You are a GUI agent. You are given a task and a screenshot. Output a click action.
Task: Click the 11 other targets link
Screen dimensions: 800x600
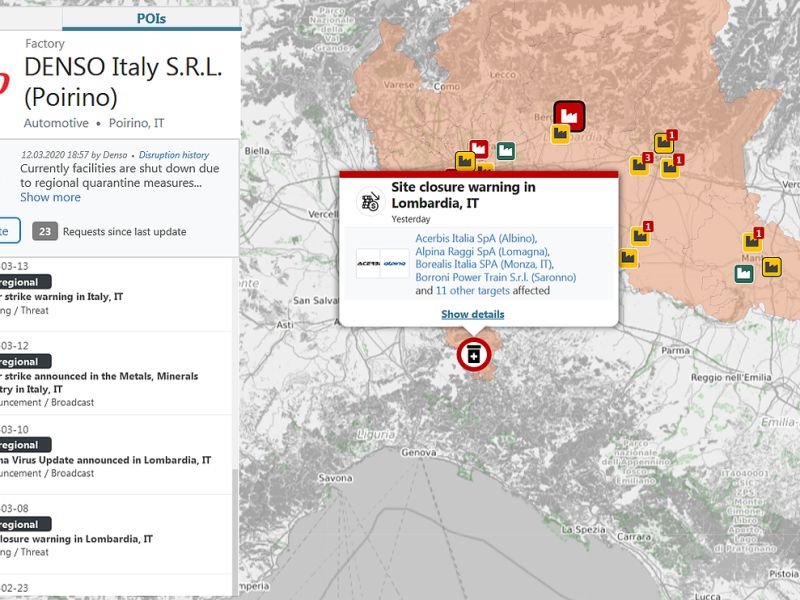pyautogui.click(x=472, y=291)
